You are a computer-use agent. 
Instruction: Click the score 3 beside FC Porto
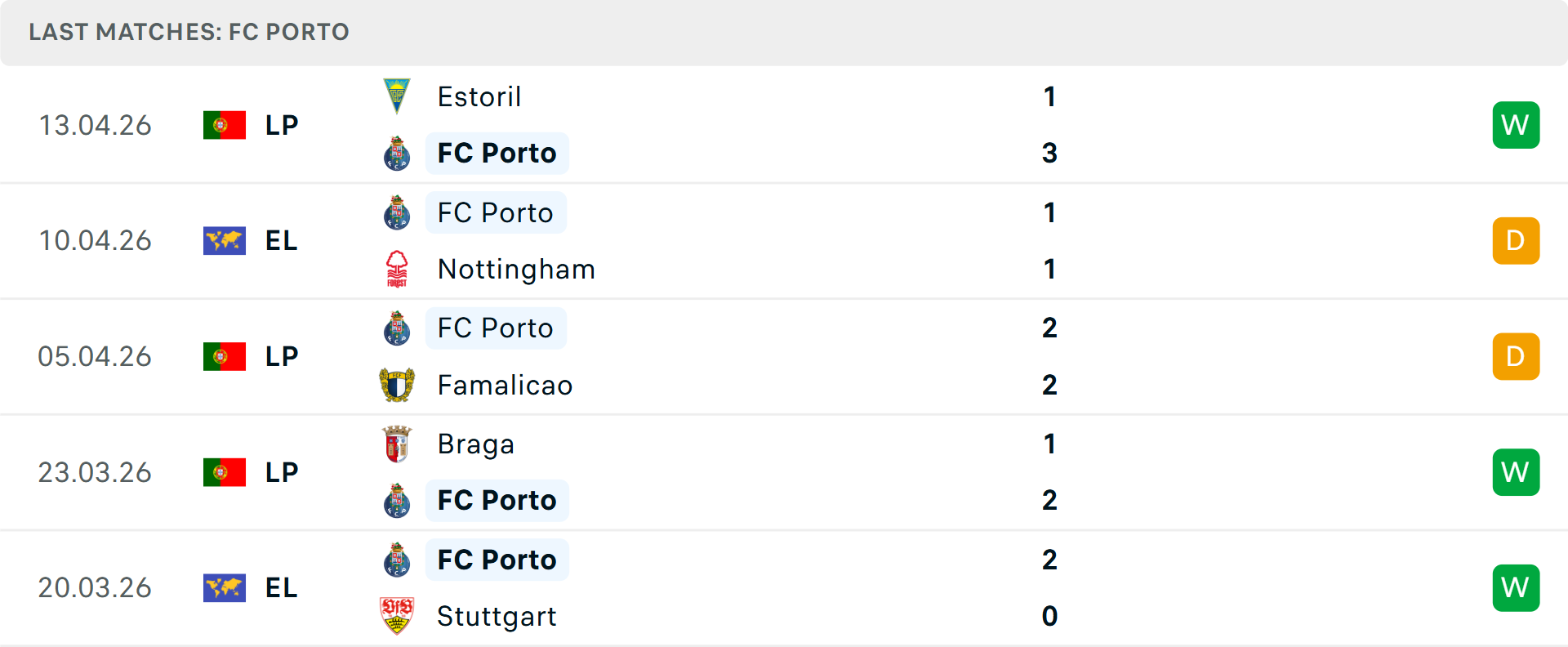tap(1049, 153)
